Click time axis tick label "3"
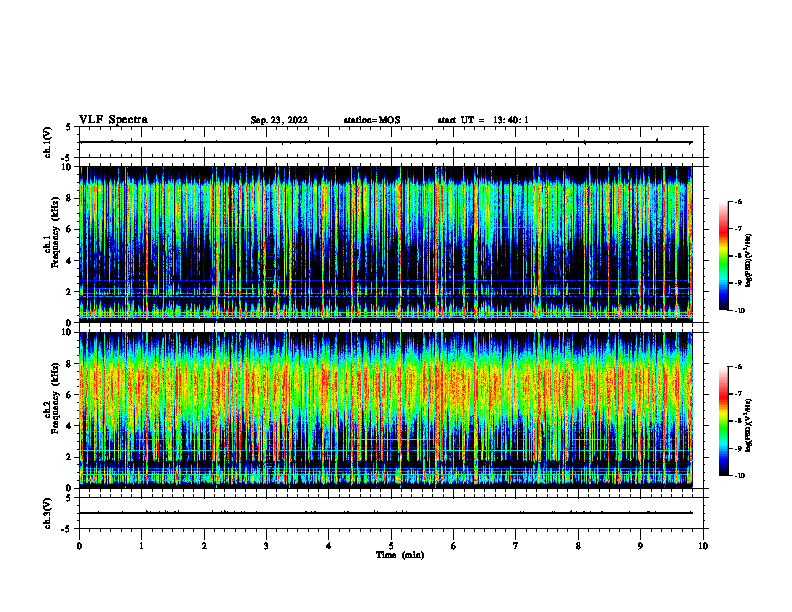The width and height of the screenshot is (792, 612). tap(266, 546)
